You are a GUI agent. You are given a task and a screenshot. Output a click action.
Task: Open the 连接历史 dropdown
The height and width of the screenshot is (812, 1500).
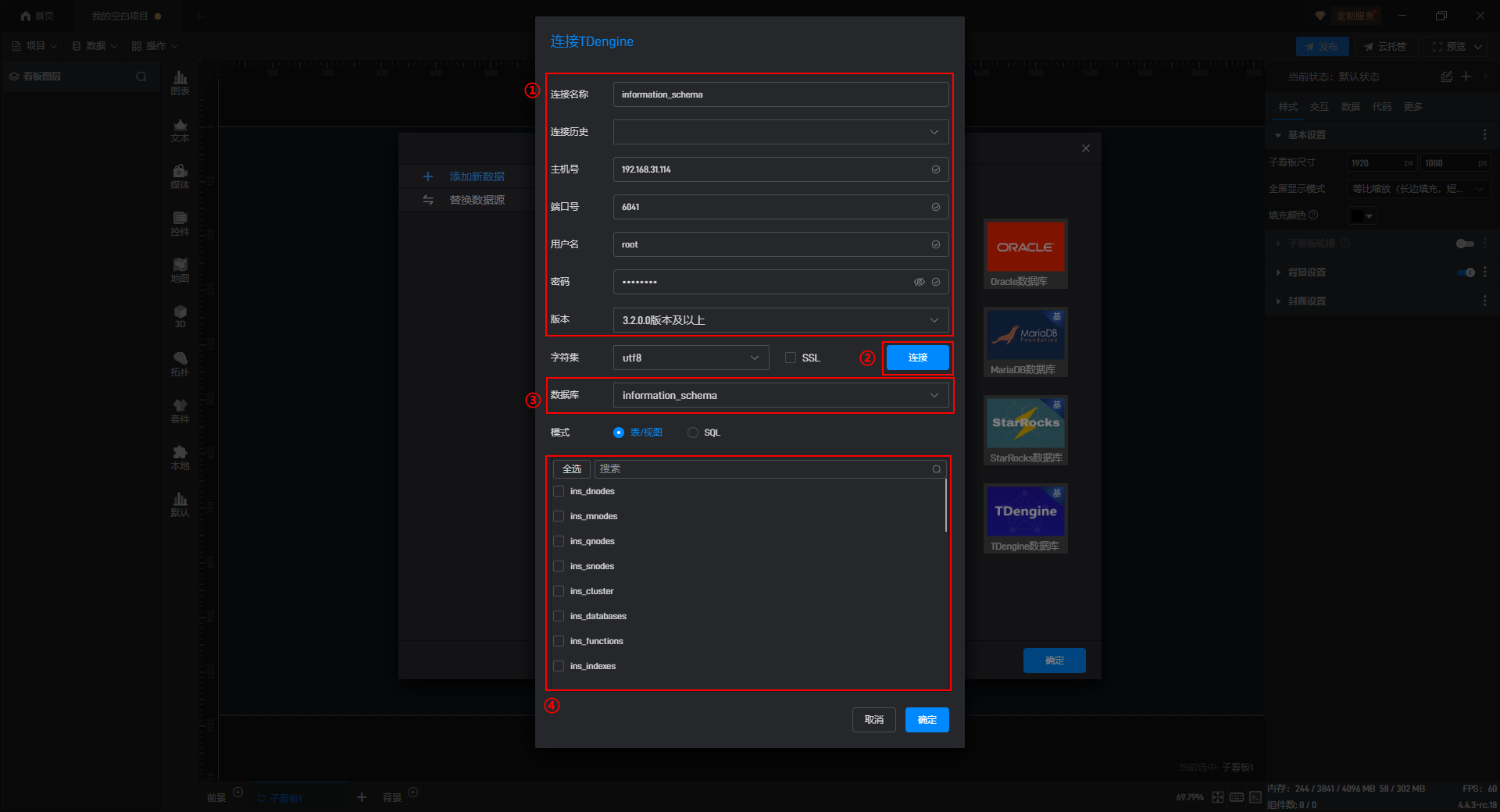coord(780,132)
